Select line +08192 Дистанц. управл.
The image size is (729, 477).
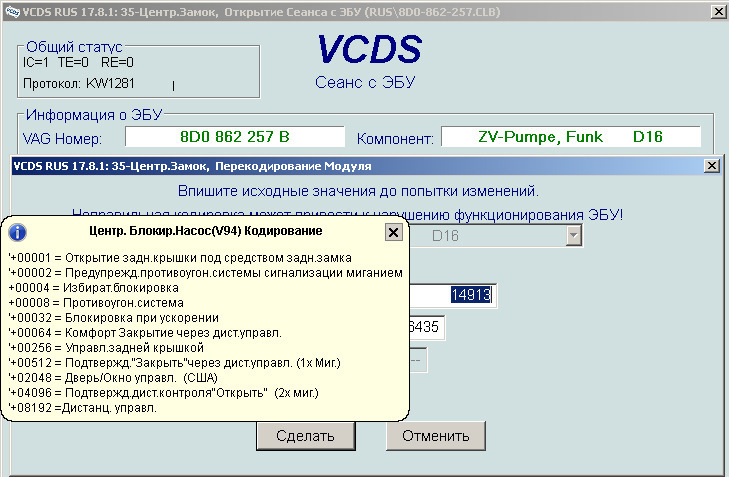(83, 408)
